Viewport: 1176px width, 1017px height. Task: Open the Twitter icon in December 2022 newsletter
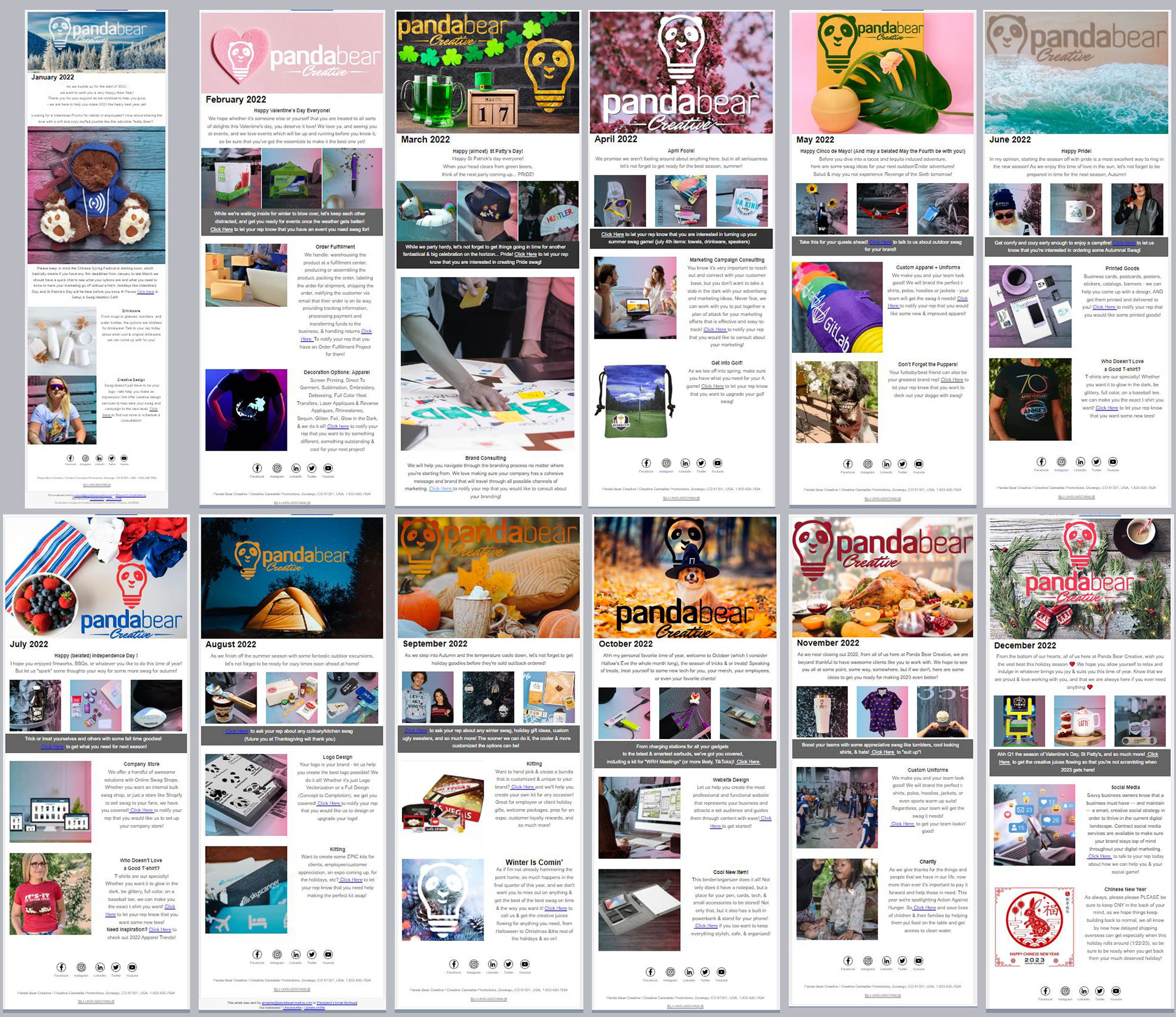point(1100,991)
